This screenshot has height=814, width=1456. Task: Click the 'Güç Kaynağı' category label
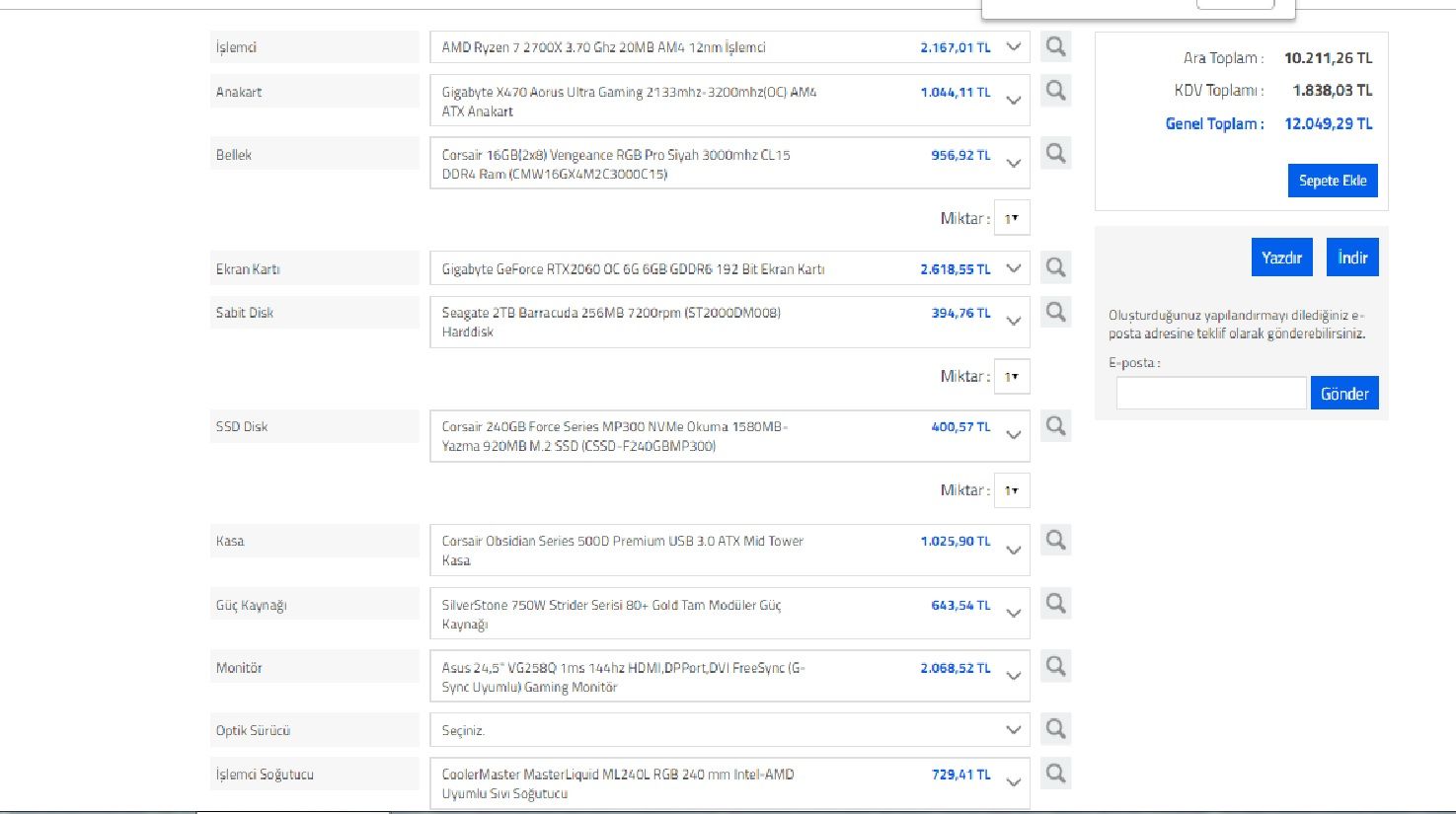(251, 605)
